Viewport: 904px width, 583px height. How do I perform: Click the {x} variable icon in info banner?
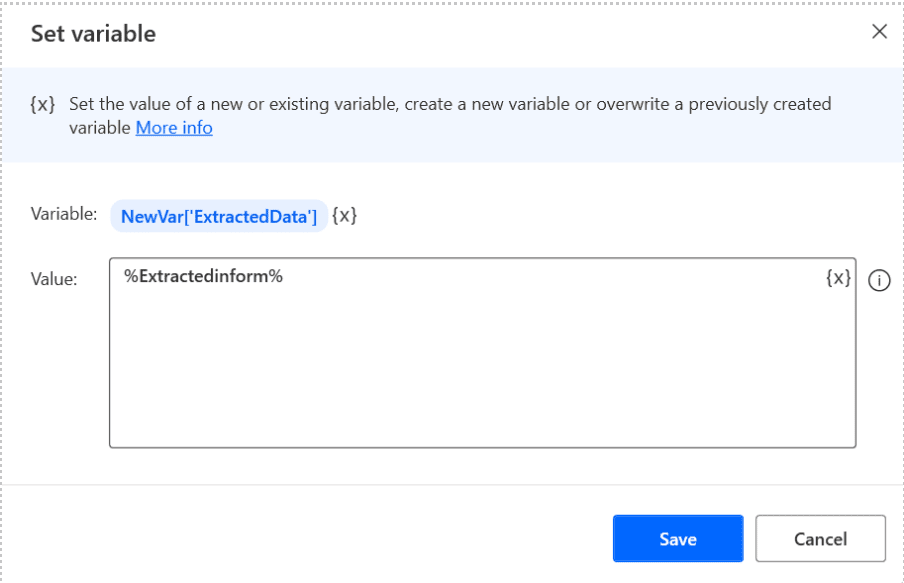tap(43, 104)
